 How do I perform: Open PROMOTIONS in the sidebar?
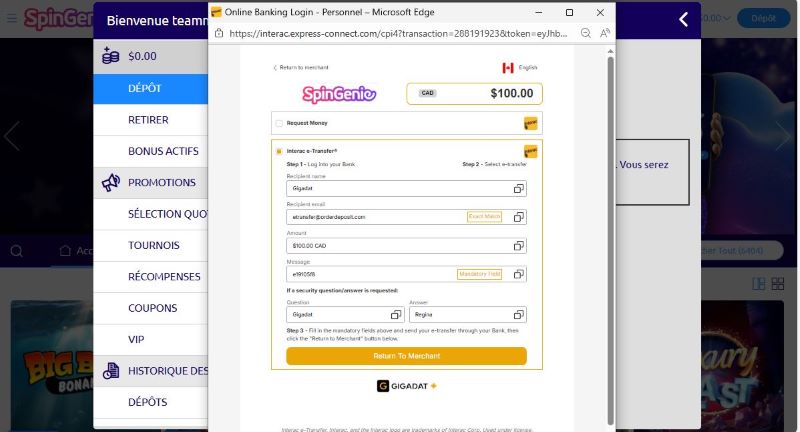[x=151, y=183]
